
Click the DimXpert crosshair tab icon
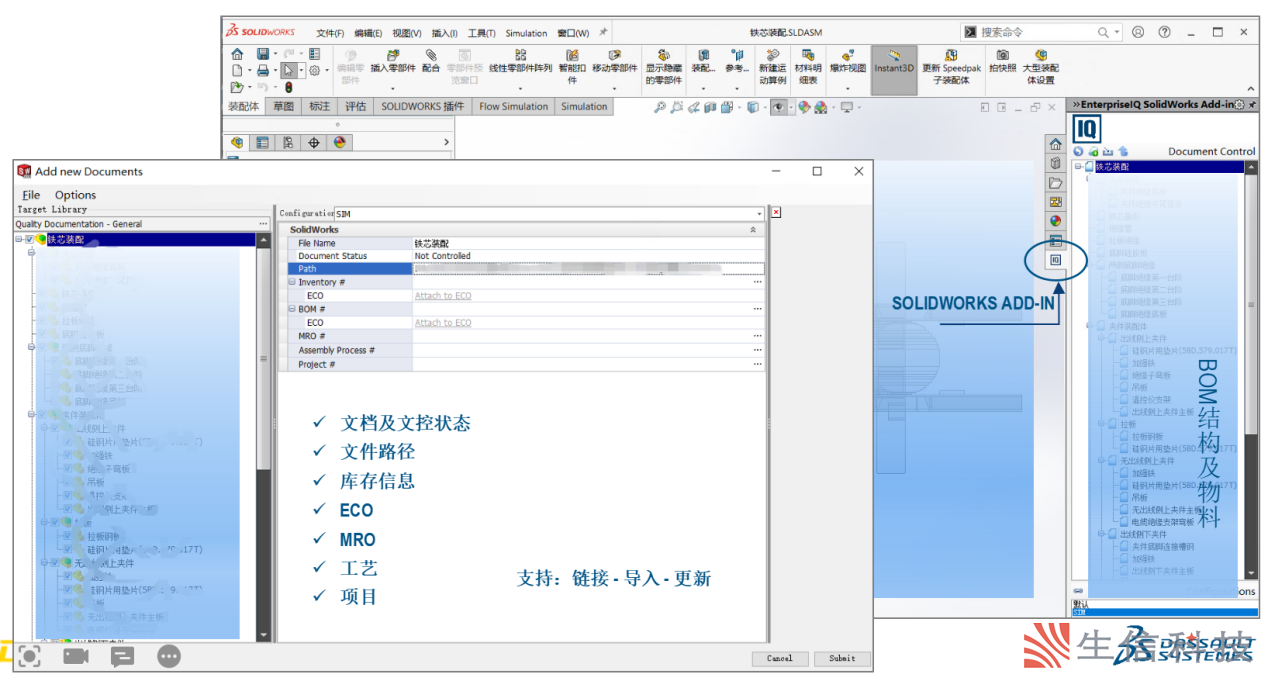[x=313, y=142]
